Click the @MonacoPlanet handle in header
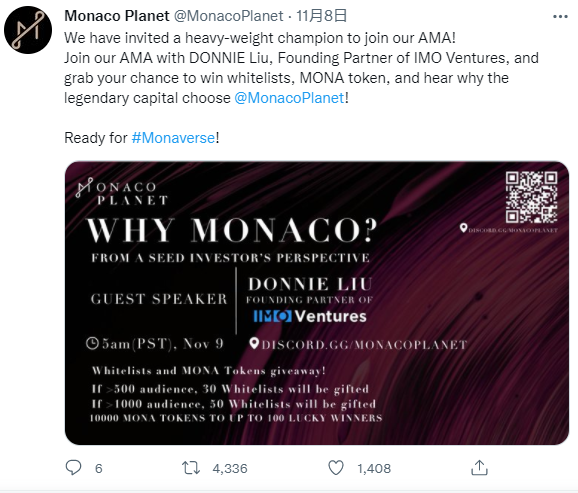 point(228,16)
